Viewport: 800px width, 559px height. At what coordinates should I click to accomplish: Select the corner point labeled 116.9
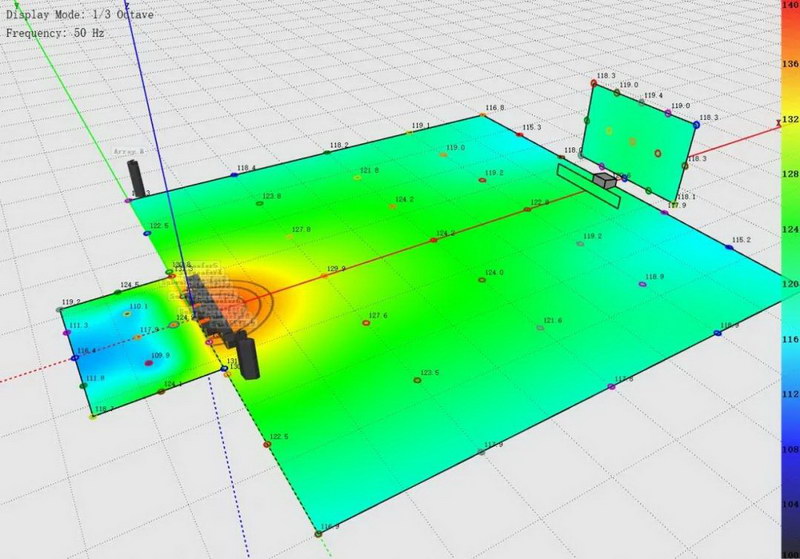click(x=319, y=534)
